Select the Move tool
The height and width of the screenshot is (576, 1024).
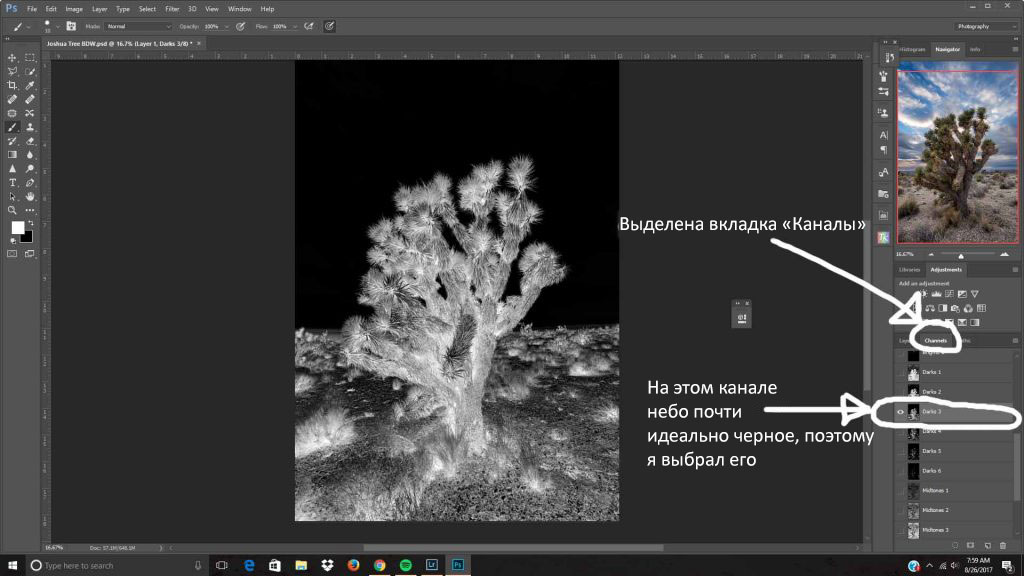[13, 58]
